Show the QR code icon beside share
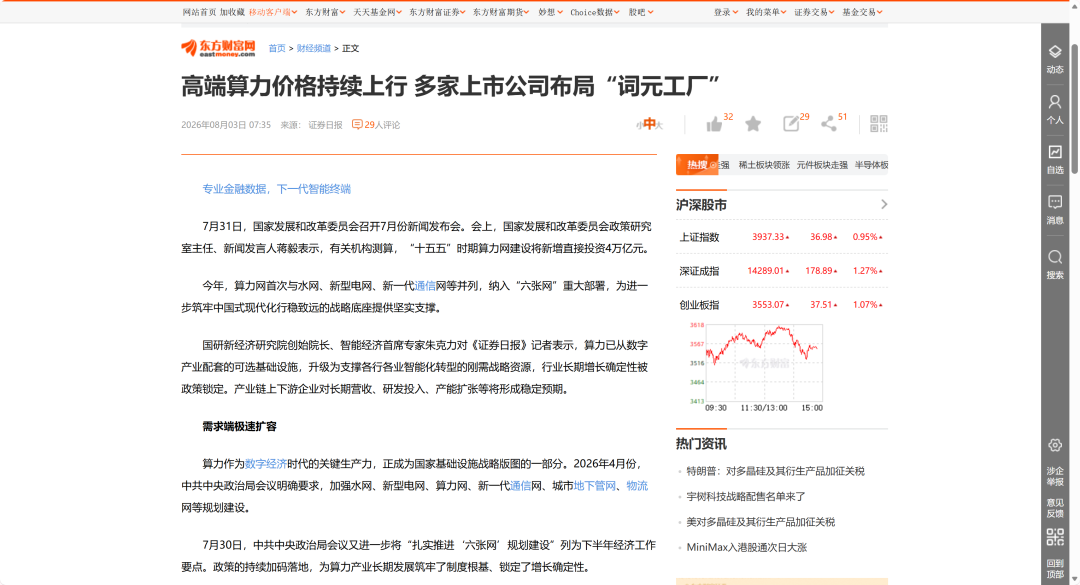This screenshot has height=585, width=1080. pyautogui.click(x=878, y=124)
